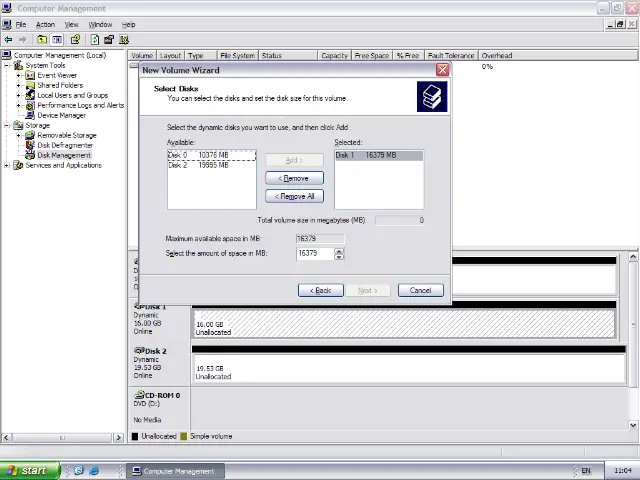This screenshot has width=640, height=480.
Task: Cancel the New Volume Wizard
Action: pyautogui.click(x=420, y=290)
